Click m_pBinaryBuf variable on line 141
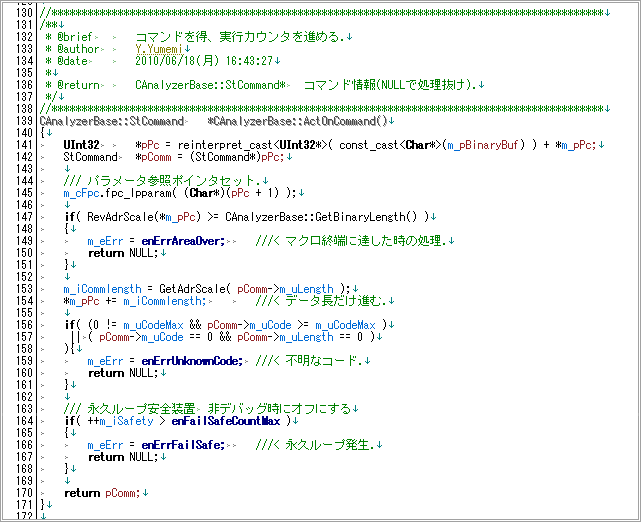 (x=483, y=145)
